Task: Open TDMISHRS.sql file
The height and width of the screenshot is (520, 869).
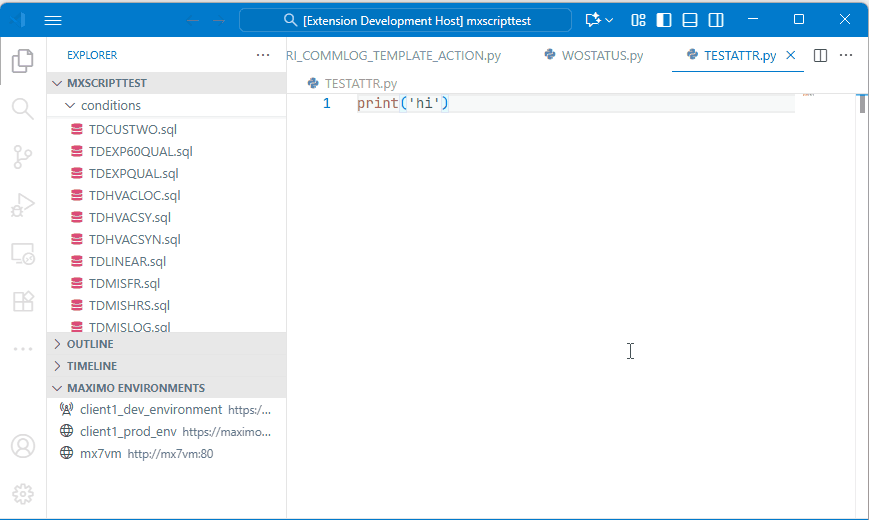Action: click(x=166, y=305)
